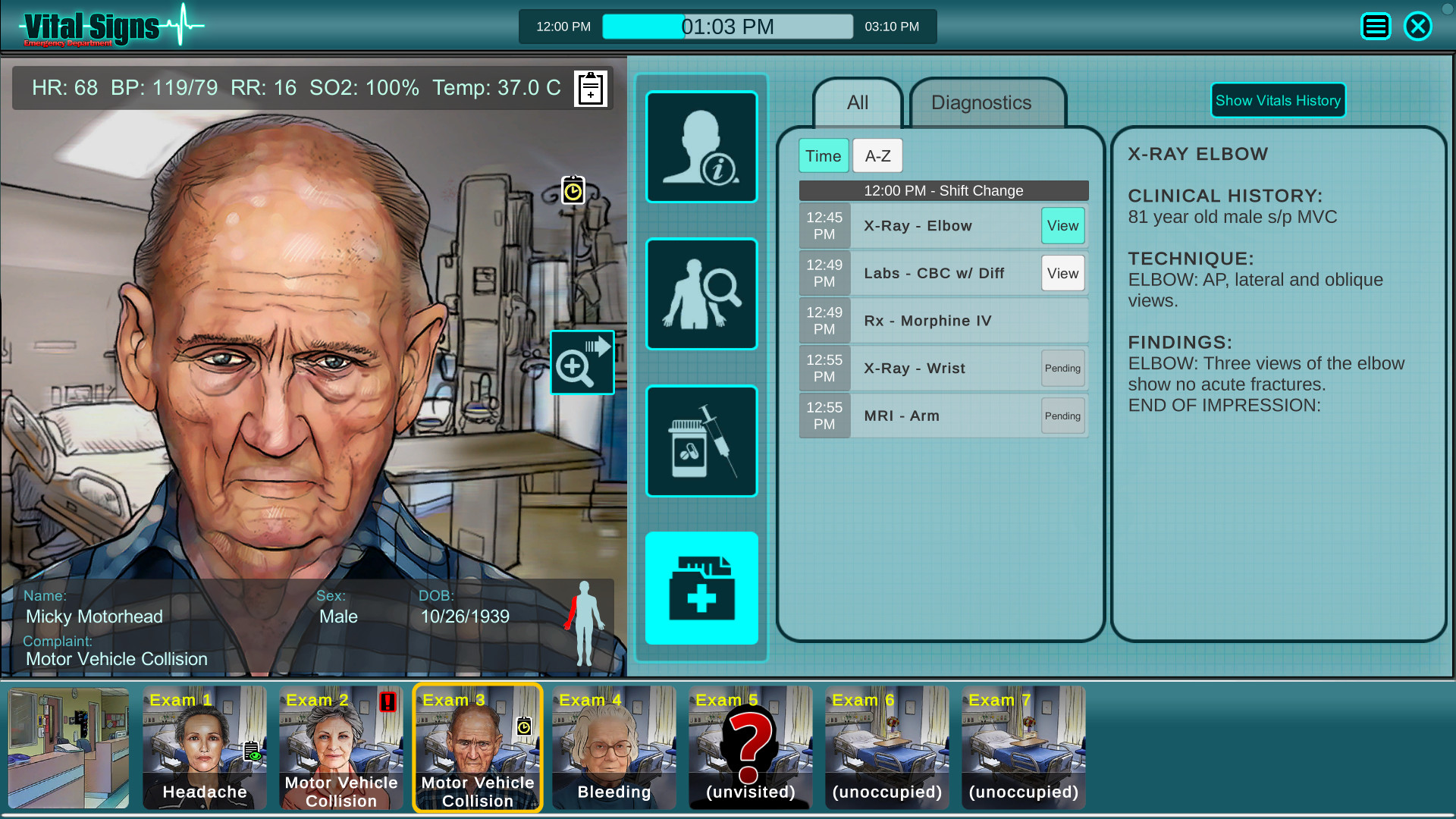The width and height of the screenshot is (1456, 819).
Task: Click the zoom magnifier on the patient view
Action: pyautogui.click(x=582, y=362)
